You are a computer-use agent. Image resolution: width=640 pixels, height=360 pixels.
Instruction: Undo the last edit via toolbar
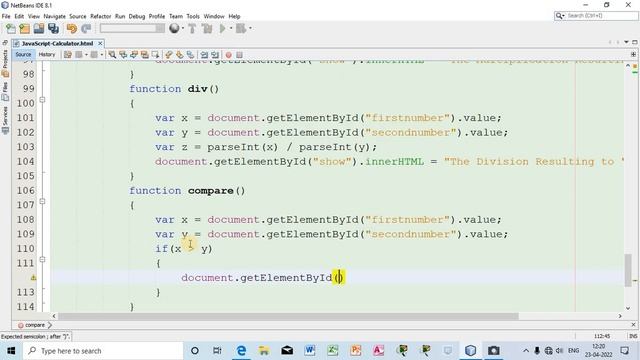point(72,29)
